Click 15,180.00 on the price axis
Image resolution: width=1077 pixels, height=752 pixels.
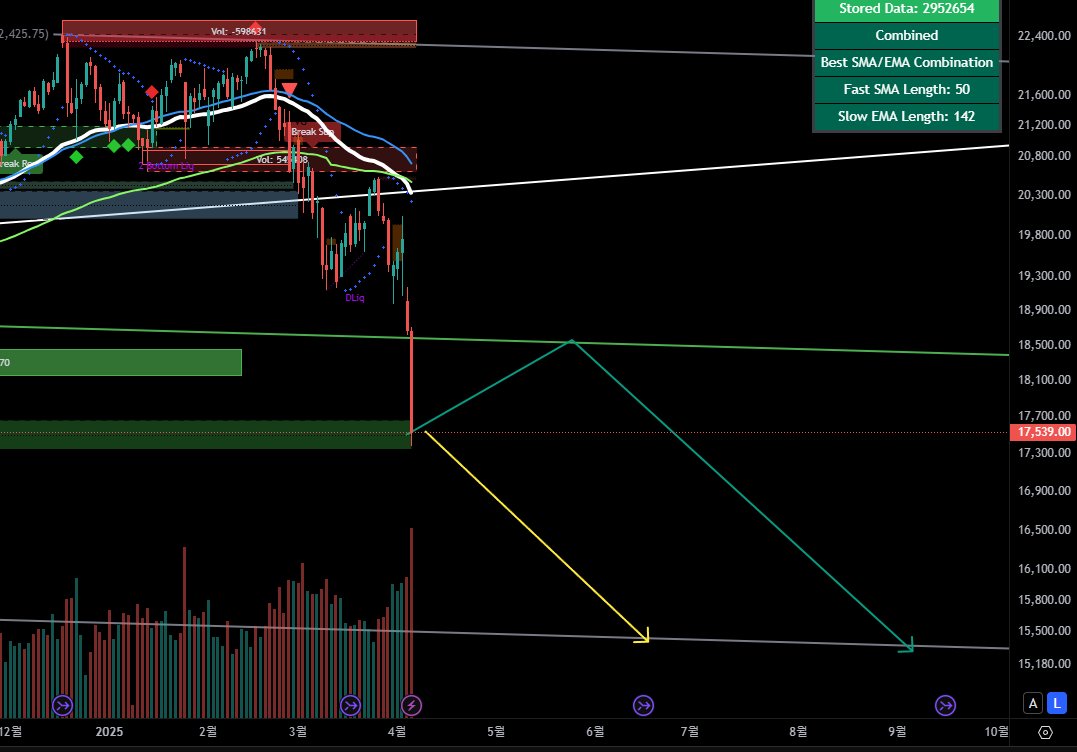[x=1044, y=663]
